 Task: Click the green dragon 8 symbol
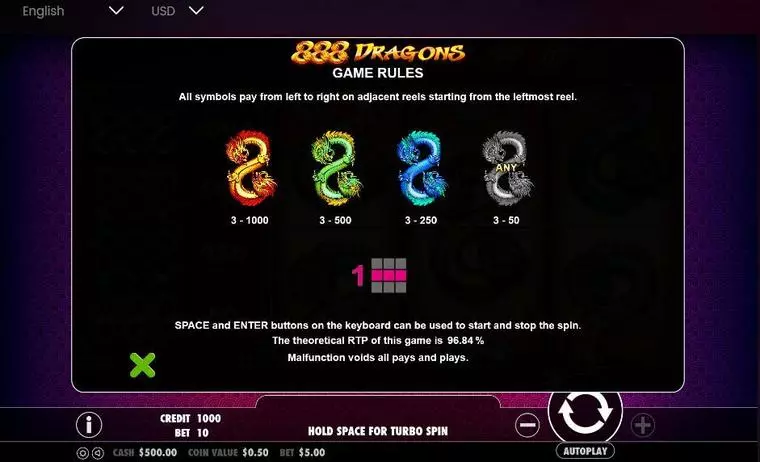pos(336,168)
